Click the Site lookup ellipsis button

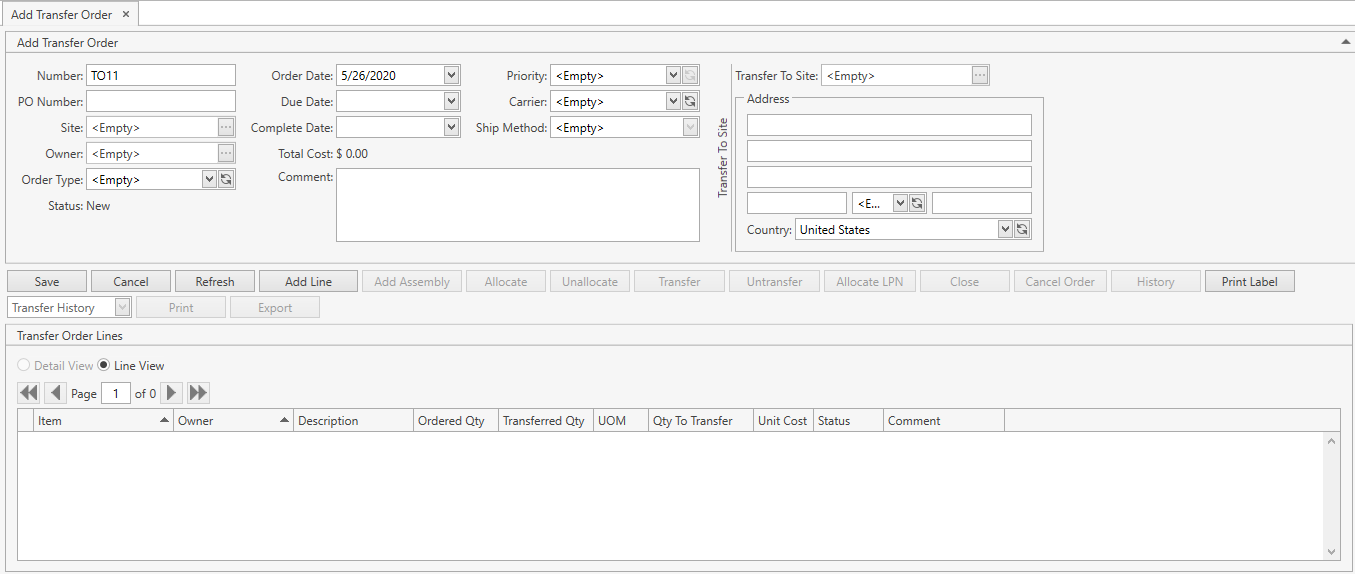[226, 127]
